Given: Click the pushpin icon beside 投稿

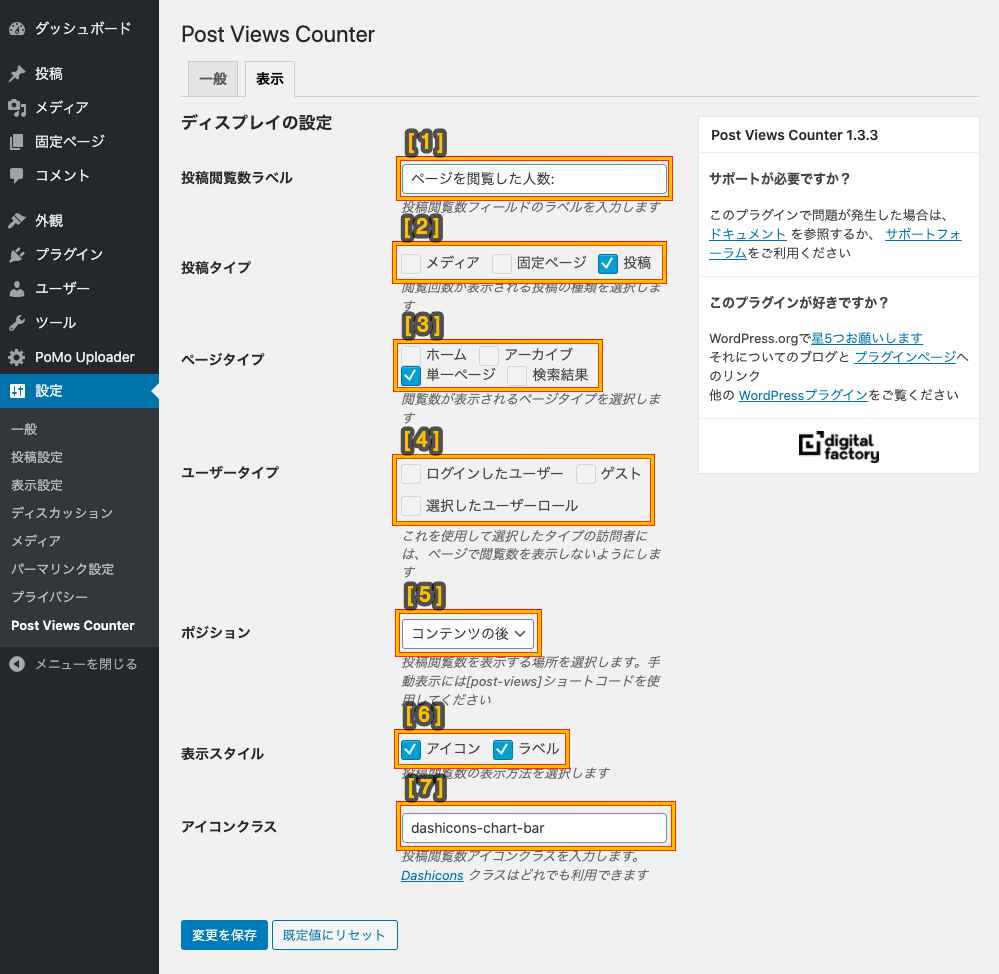Looking at the screenshot, I should coord(17,74).
